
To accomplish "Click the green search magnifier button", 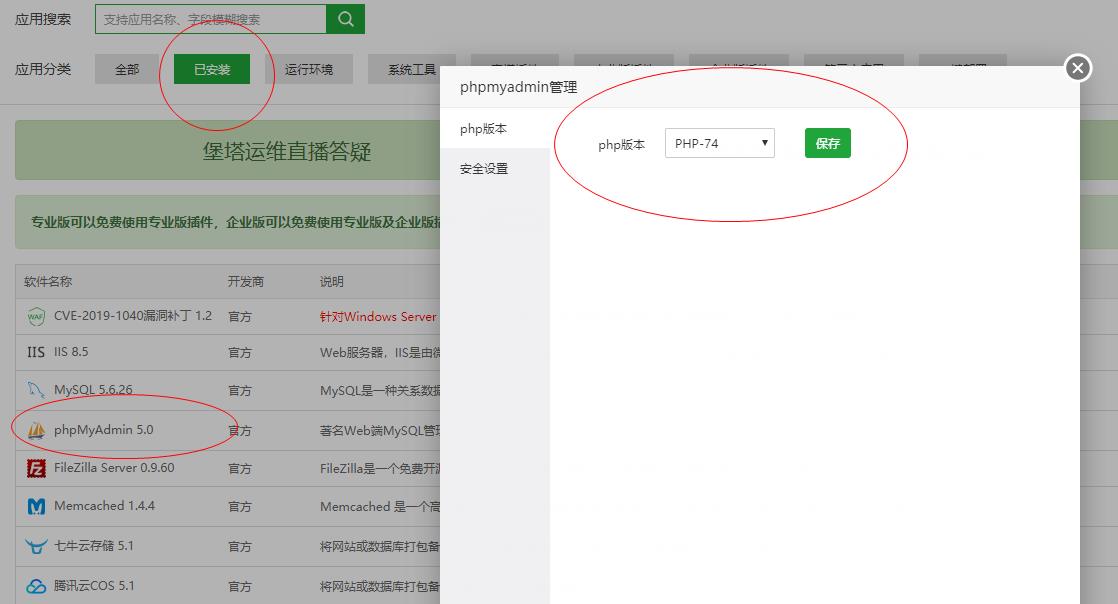I will tap(345, 19).
